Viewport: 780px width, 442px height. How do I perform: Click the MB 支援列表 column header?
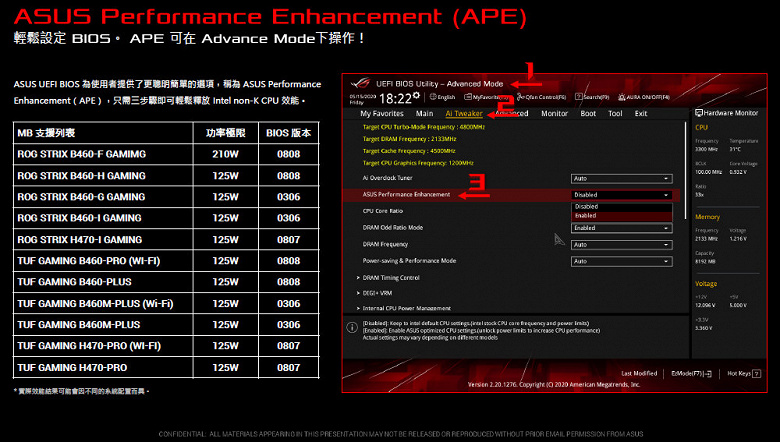tap(103, 133)
